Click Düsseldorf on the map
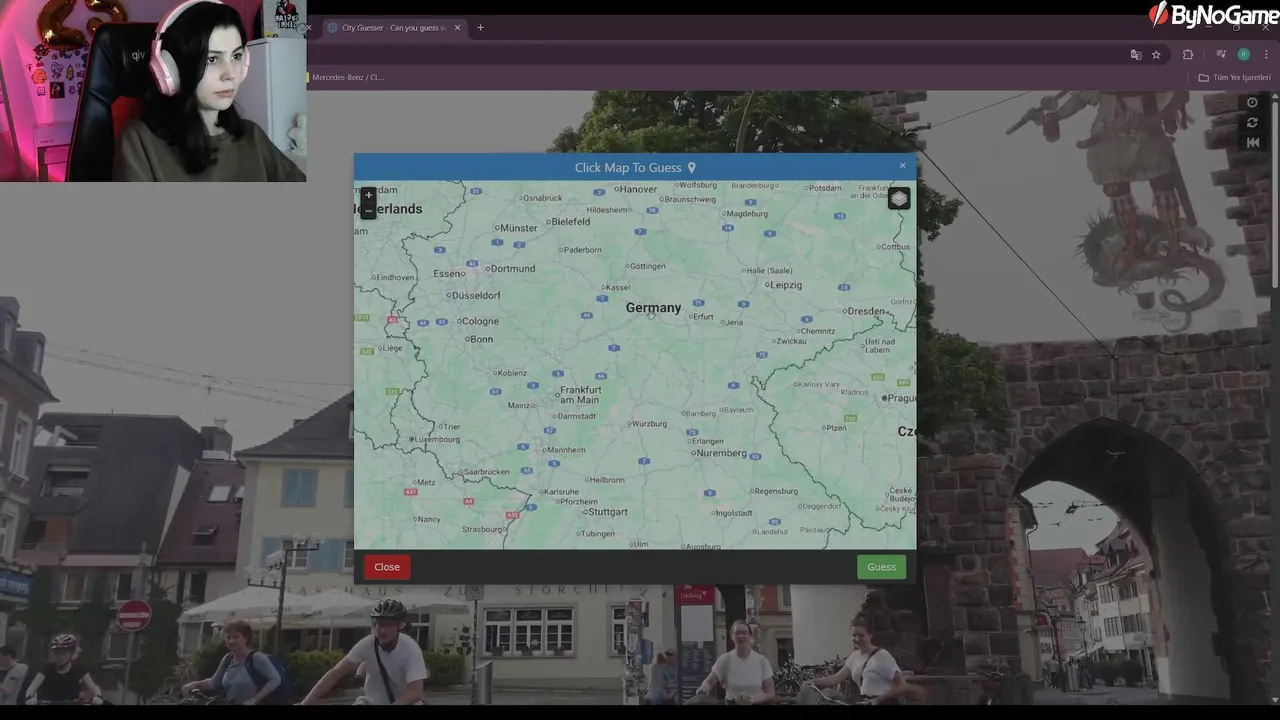 tap(474, 296)
